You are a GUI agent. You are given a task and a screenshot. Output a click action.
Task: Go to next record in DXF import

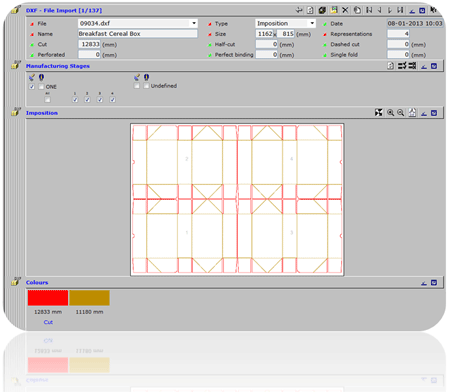point(390,10)
